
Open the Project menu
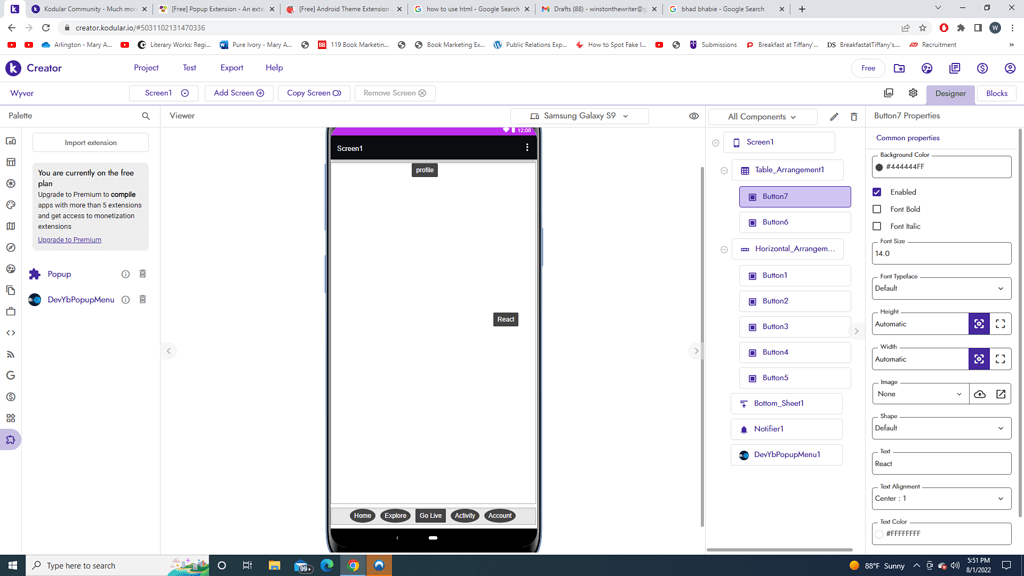coord(146,68)
